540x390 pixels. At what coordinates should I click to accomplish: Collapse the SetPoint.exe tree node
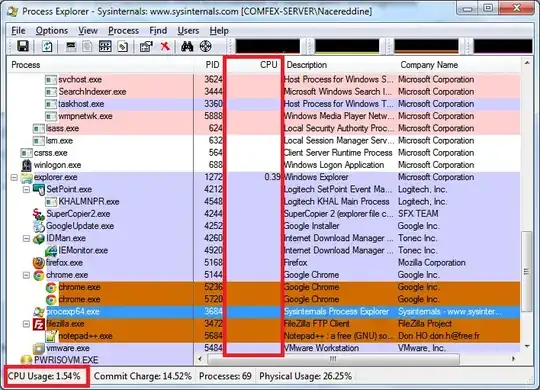tap(26, 189)
